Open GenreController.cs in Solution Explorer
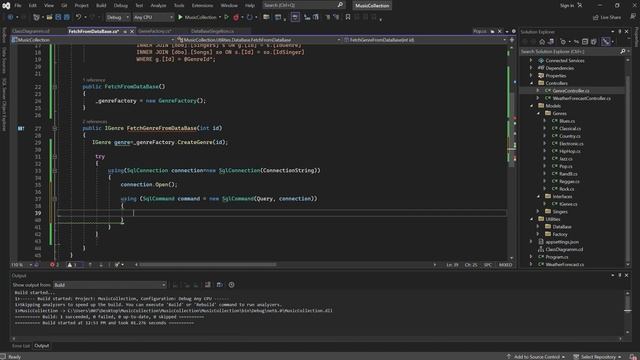The width and height of the screenshot is (640, 360). pos(571,91)
